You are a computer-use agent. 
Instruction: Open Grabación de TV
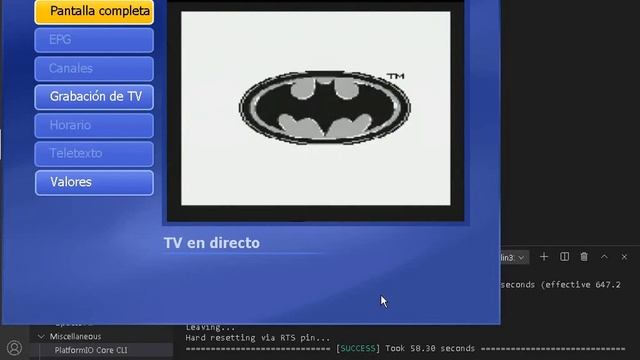coord(94,97)
